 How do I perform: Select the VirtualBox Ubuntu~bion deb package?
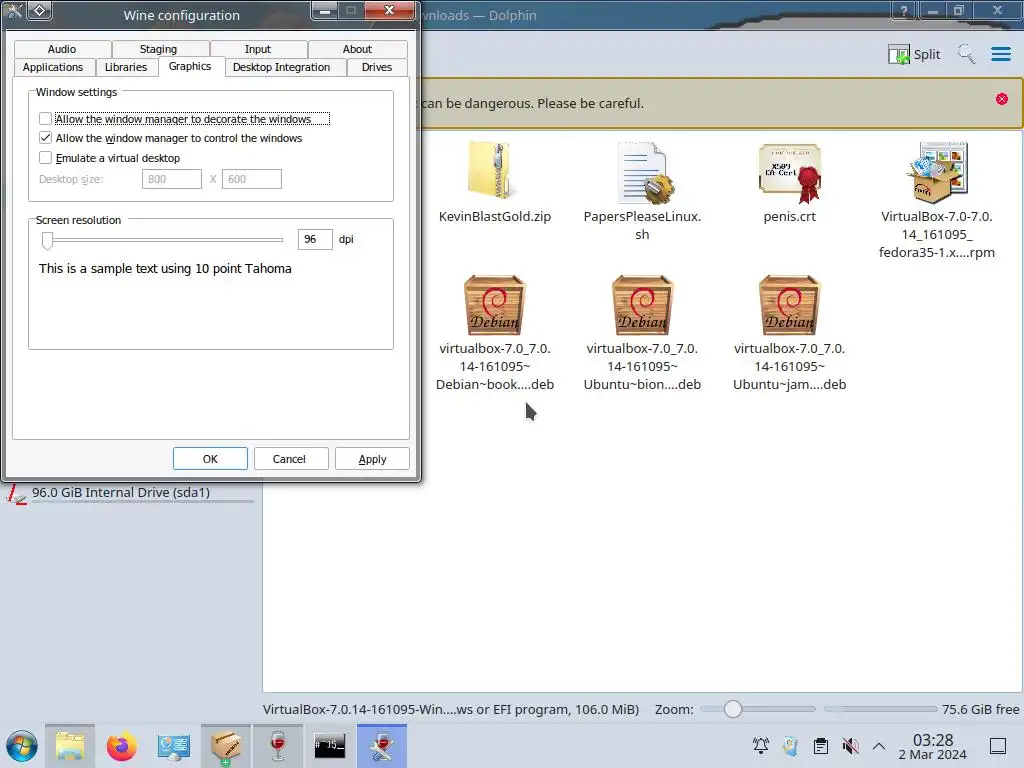(642, 304)
